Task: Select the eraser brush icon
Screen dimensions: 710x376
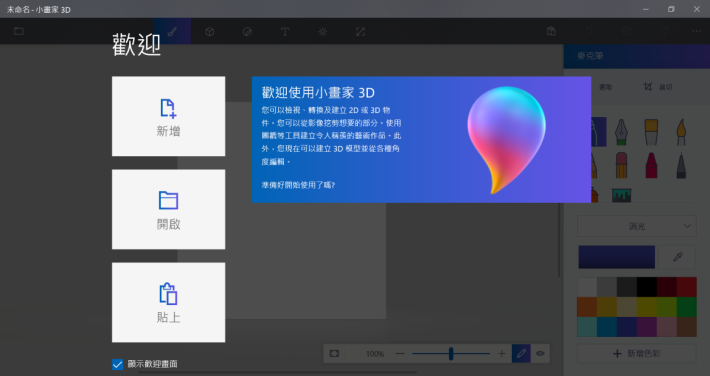Action: pyautogui.click(x=621, y=165)
